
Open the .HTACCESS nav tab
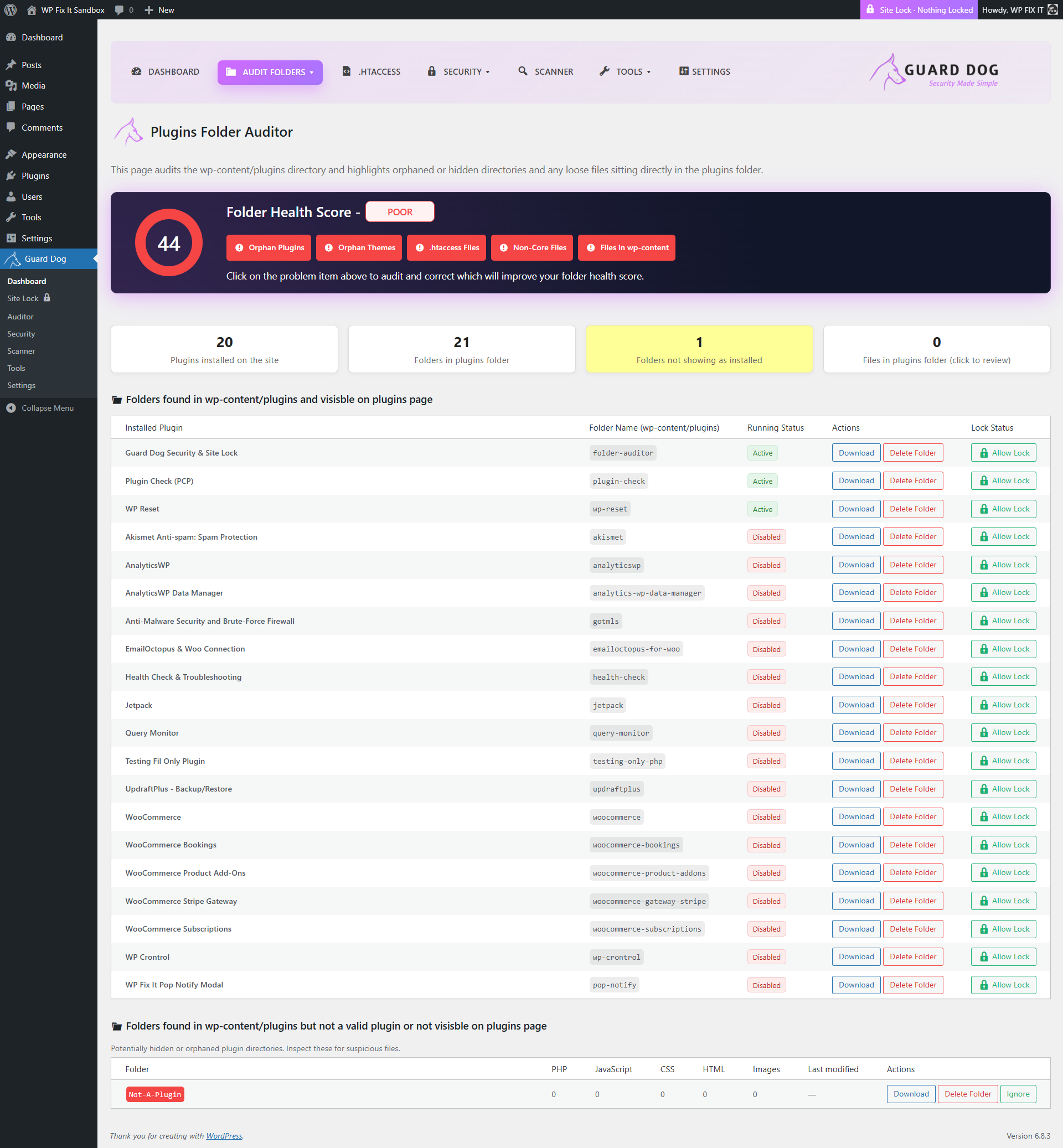click(x=371, y=72)
